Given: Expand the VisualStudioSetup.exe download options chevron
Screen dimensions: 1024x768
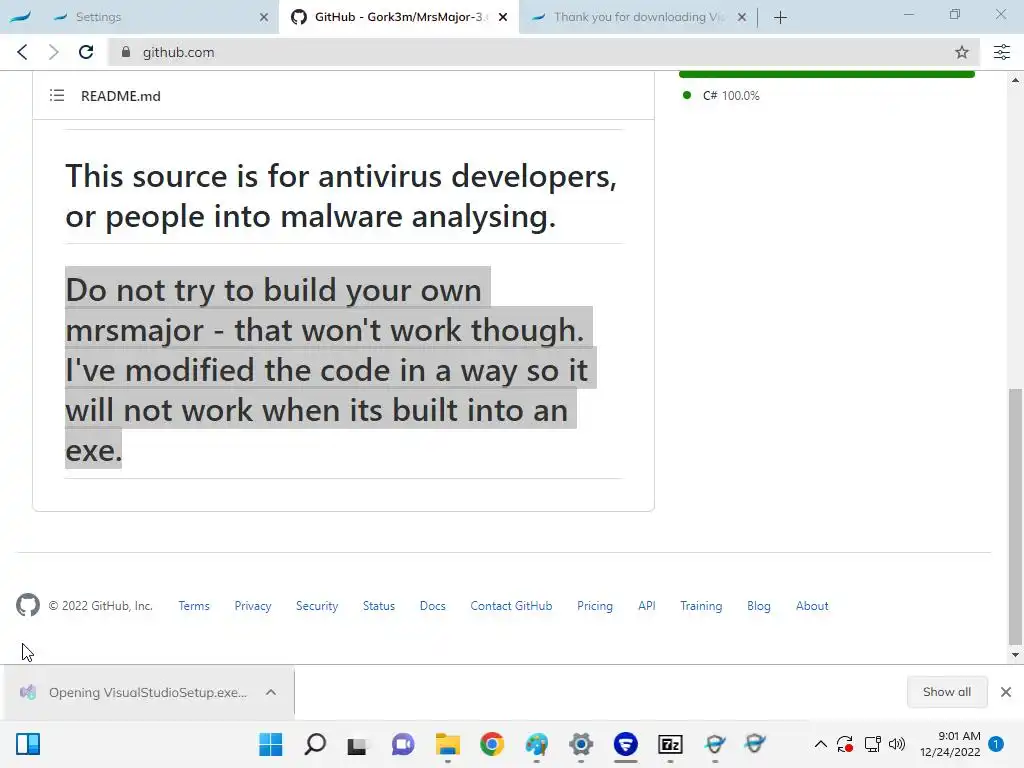Looking at the screenshot, I should tap(271, 692).
